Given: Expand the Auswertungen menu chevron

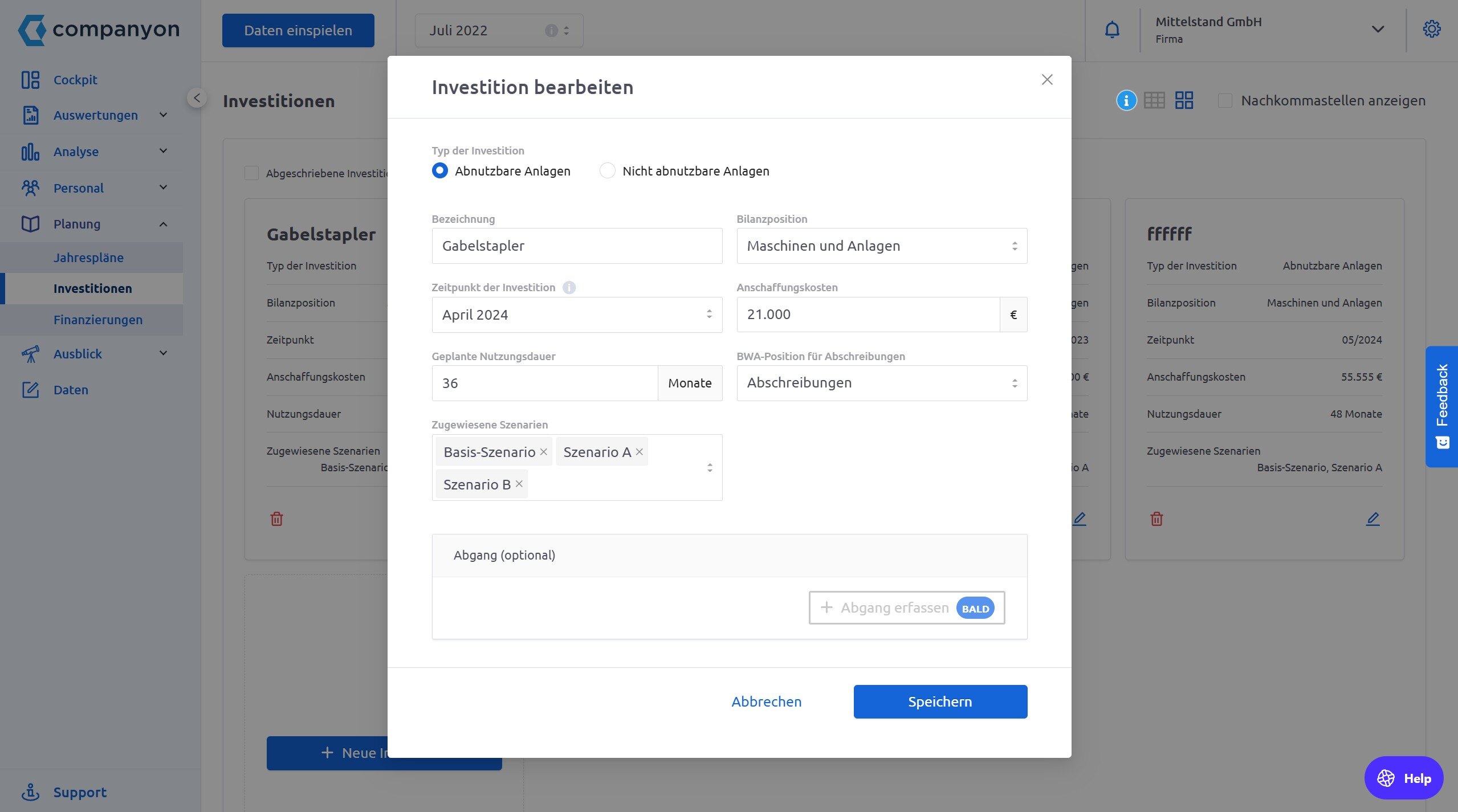Looking at the screenshot, I should pos(163,115).
